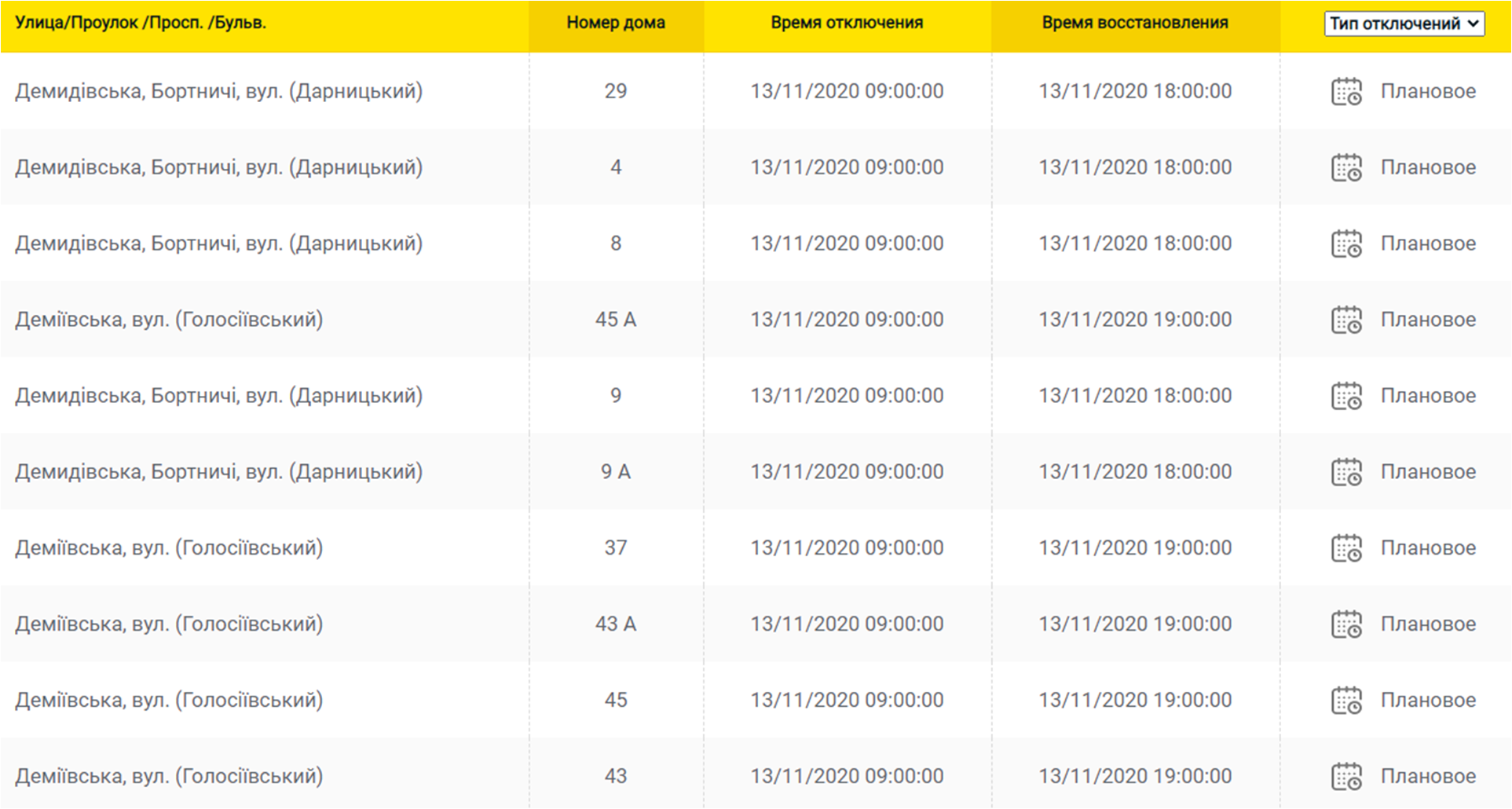
Task: Click calendar icon in house 37 row
Action: (1346, 548)
